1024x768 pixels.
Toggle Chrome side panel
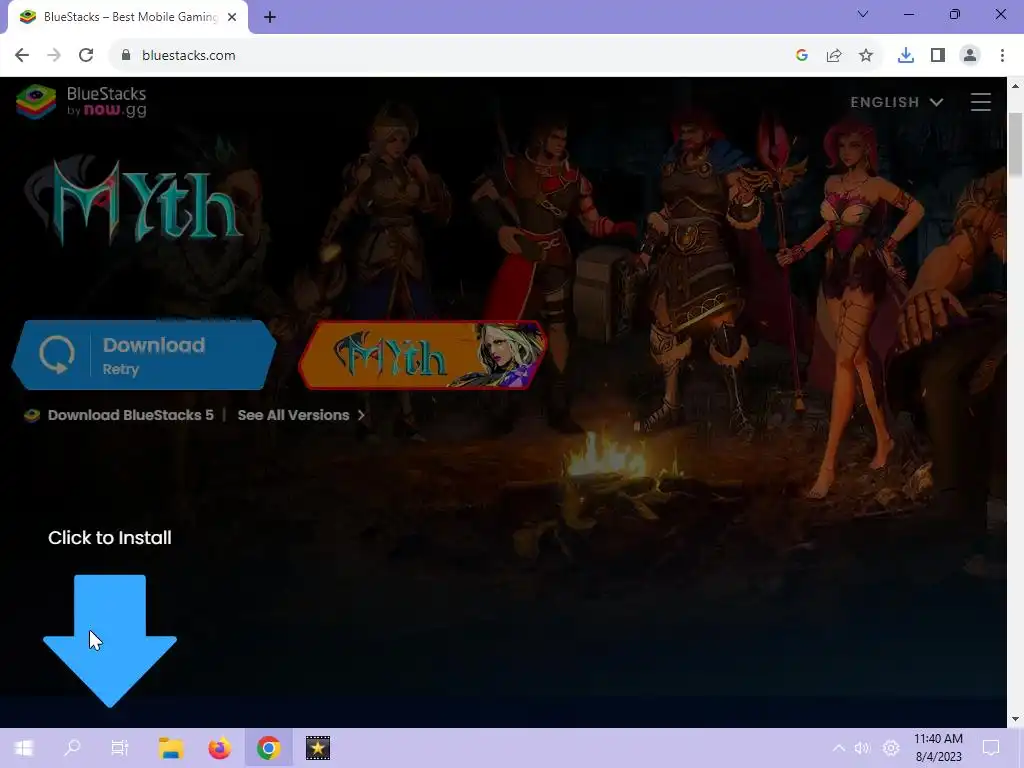(938, 56)
